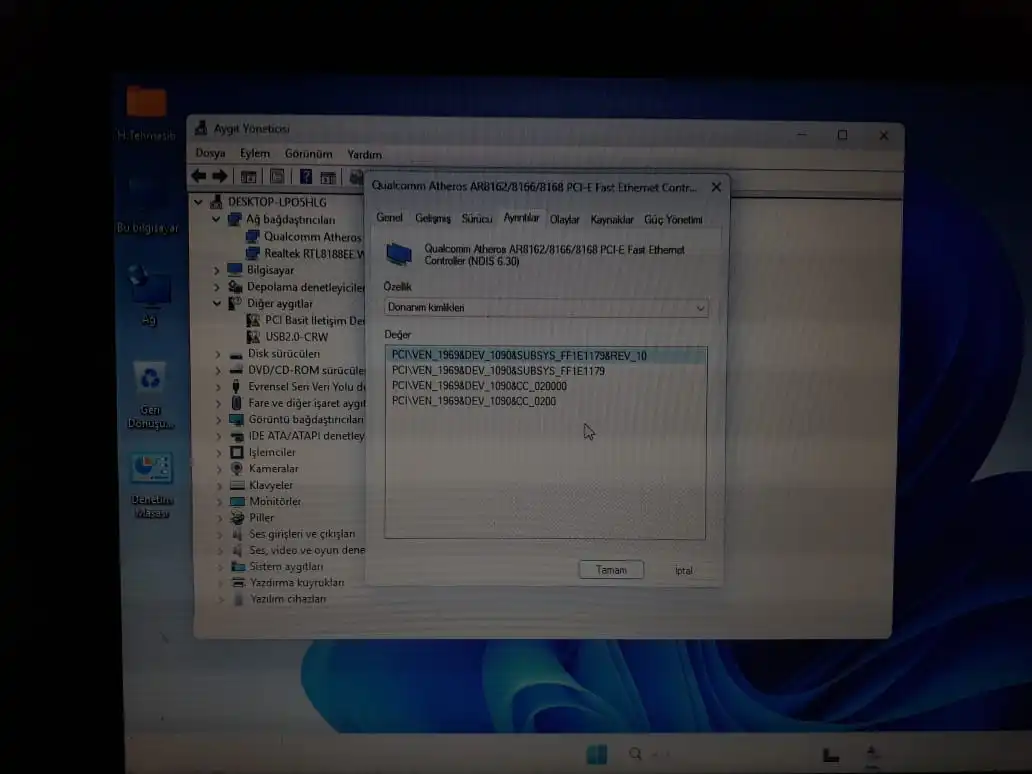
Task: Open the Görünüm menu
Action: (x=308, y=154)
